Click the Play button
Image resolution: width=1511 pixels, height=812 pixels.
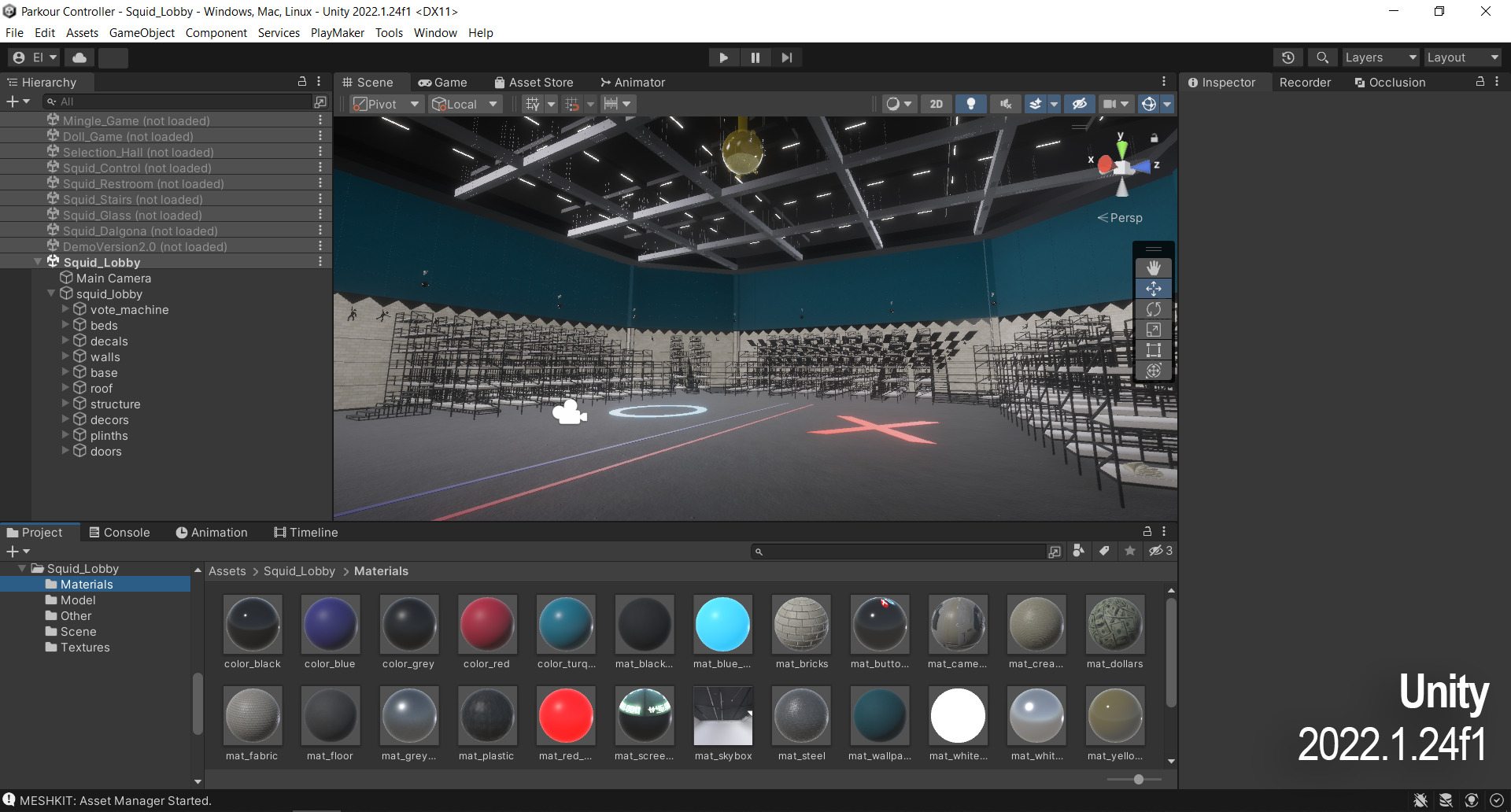723,57
